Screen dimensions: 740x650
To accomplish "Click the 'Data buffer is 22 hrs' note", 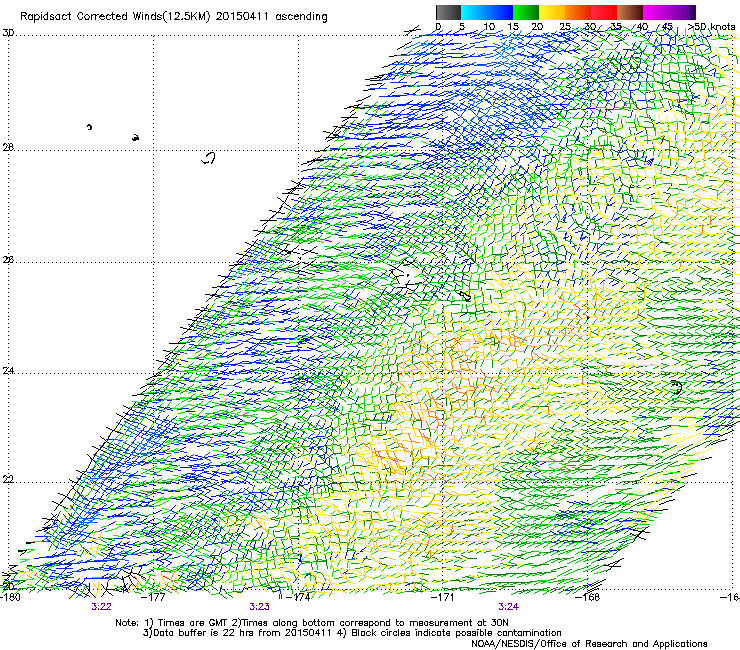I will [241, 633].
